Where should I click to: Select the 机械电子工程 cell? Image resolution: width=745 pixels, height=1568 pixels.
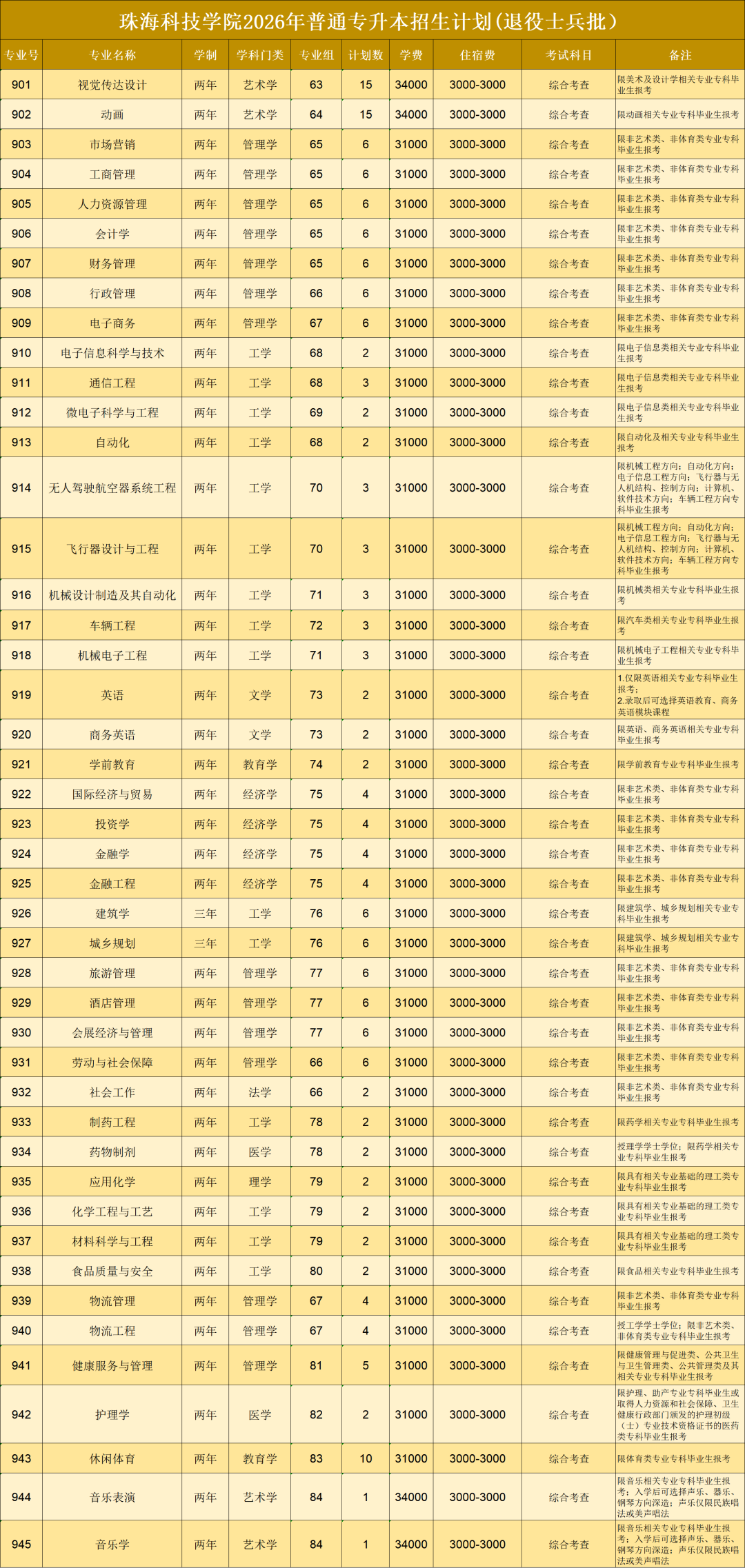(x=112, y=655)
